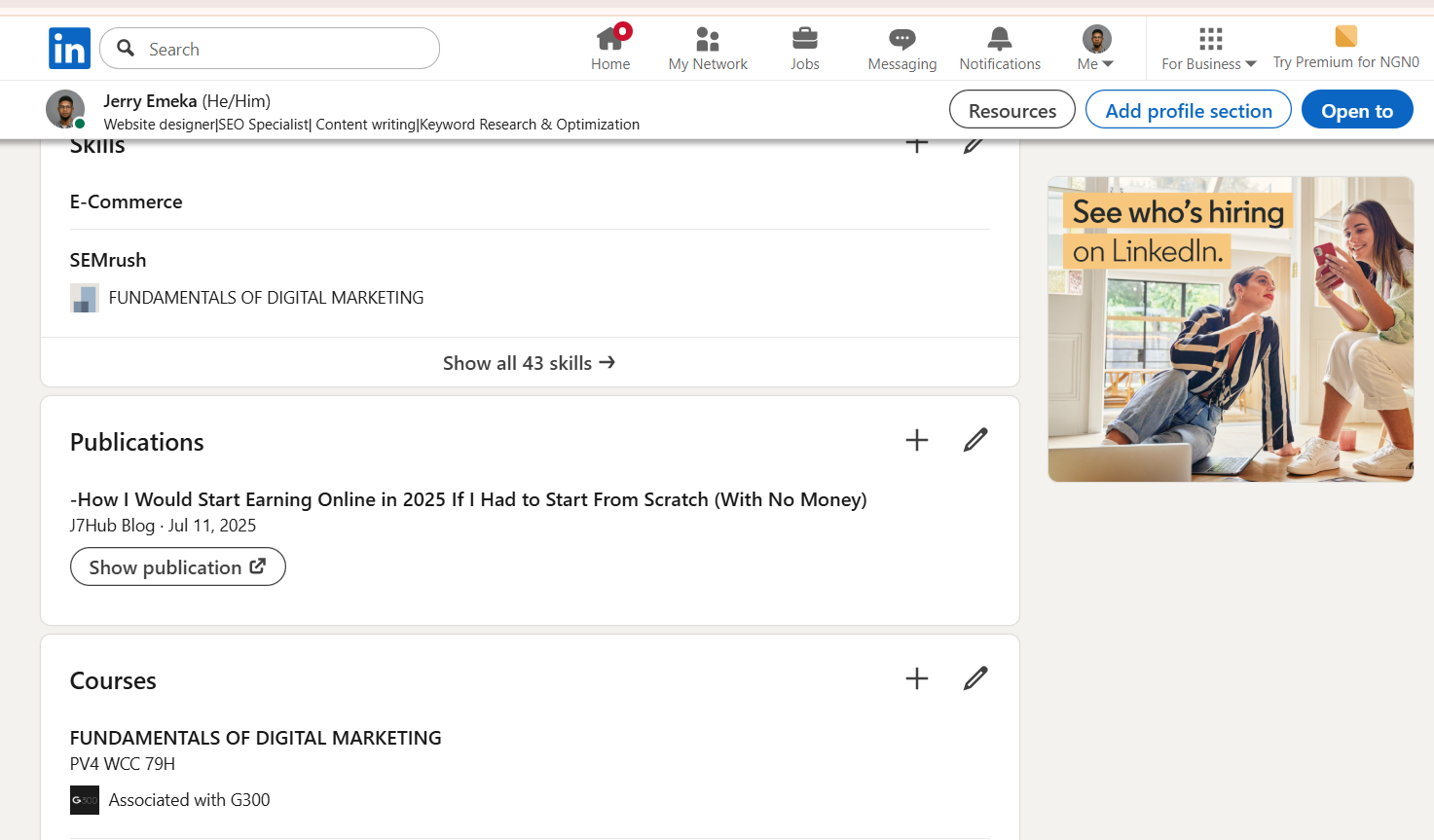Expand the For Business dropdown menu
Viewport: 1434px width, 840px height.
click(x=1209, y=48)
